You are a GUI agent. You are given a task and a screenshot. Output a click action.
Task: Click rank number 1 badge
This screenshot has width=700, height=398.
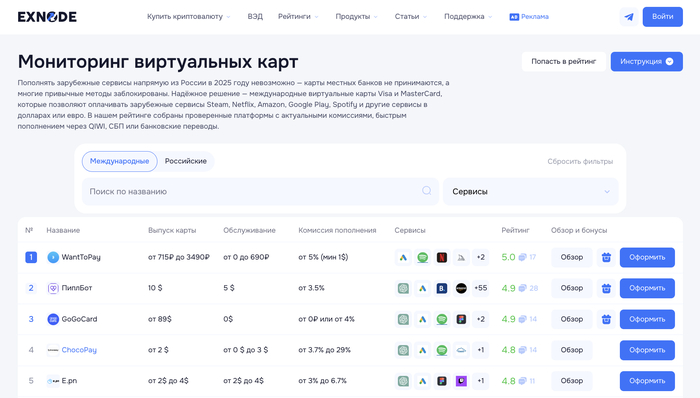pyautogui.click(x=31, y=257)
